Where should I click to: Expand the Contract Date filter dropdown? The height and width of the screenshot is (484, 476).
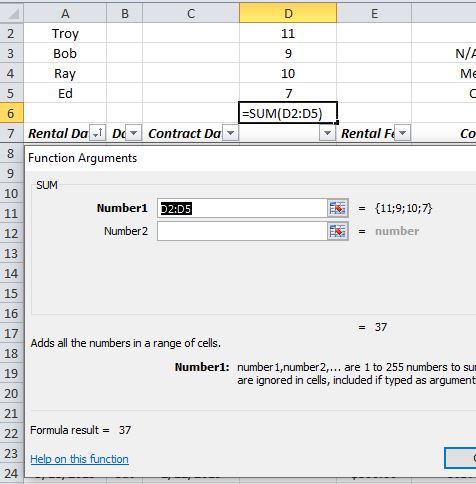coord(230,133)
